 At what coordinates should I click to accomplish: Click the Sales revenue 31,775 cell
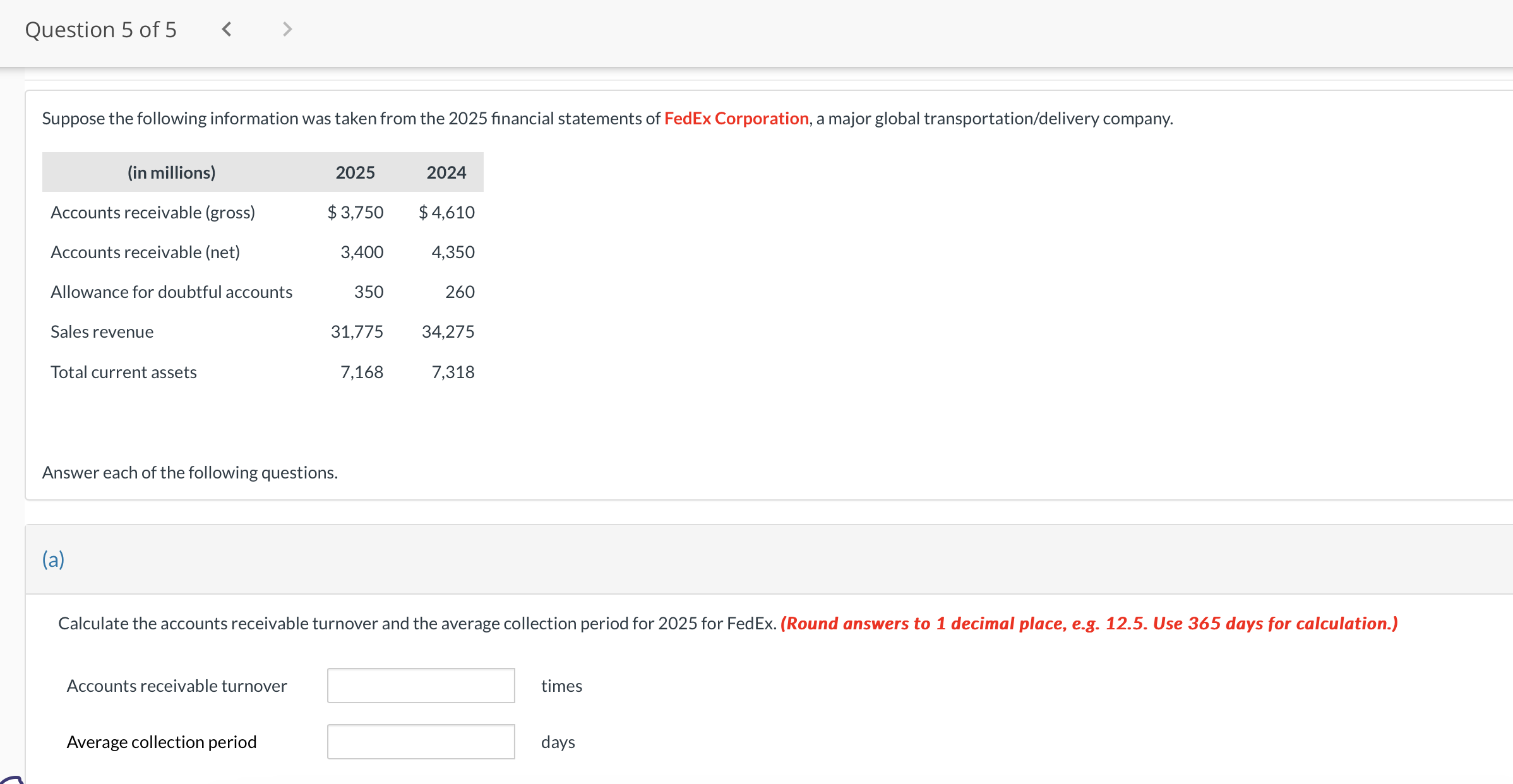tap(357, 331)
